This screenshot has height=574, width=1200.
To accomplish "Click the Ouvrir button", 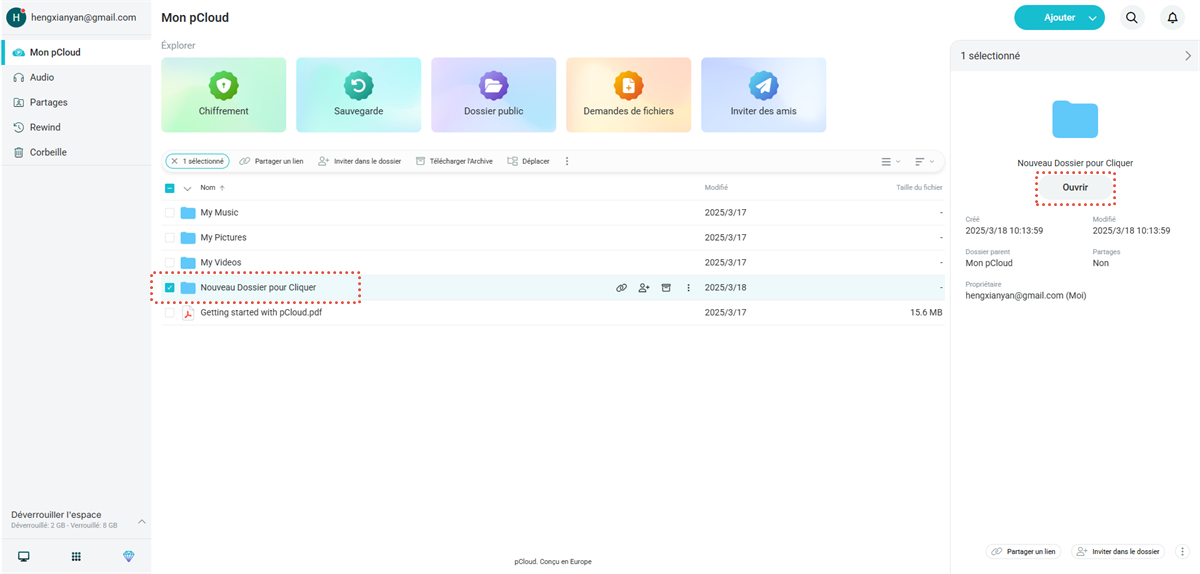I will point(1075,187).
